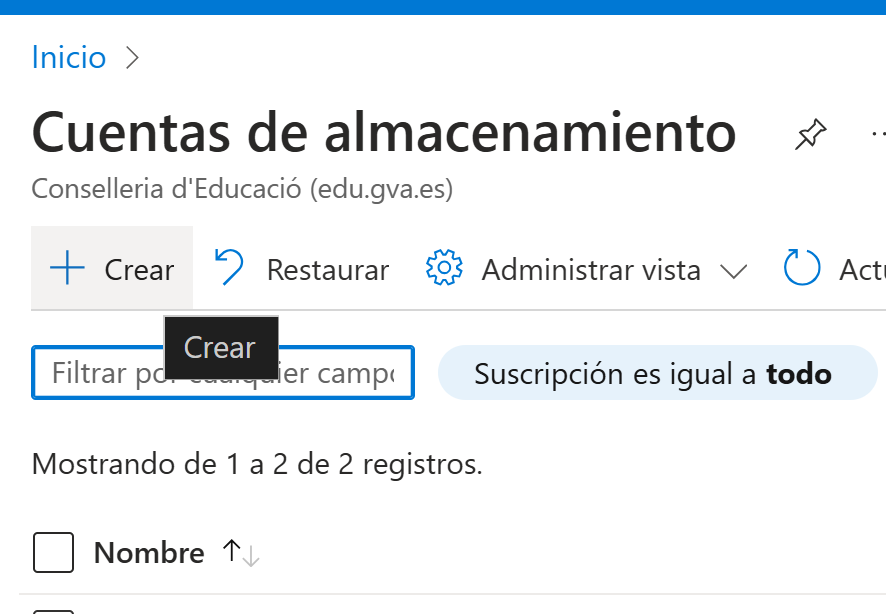This screenshot has height=614, width=886.
Task: Go to the Inicio breadcrumb link
Action: coord(69,58)
